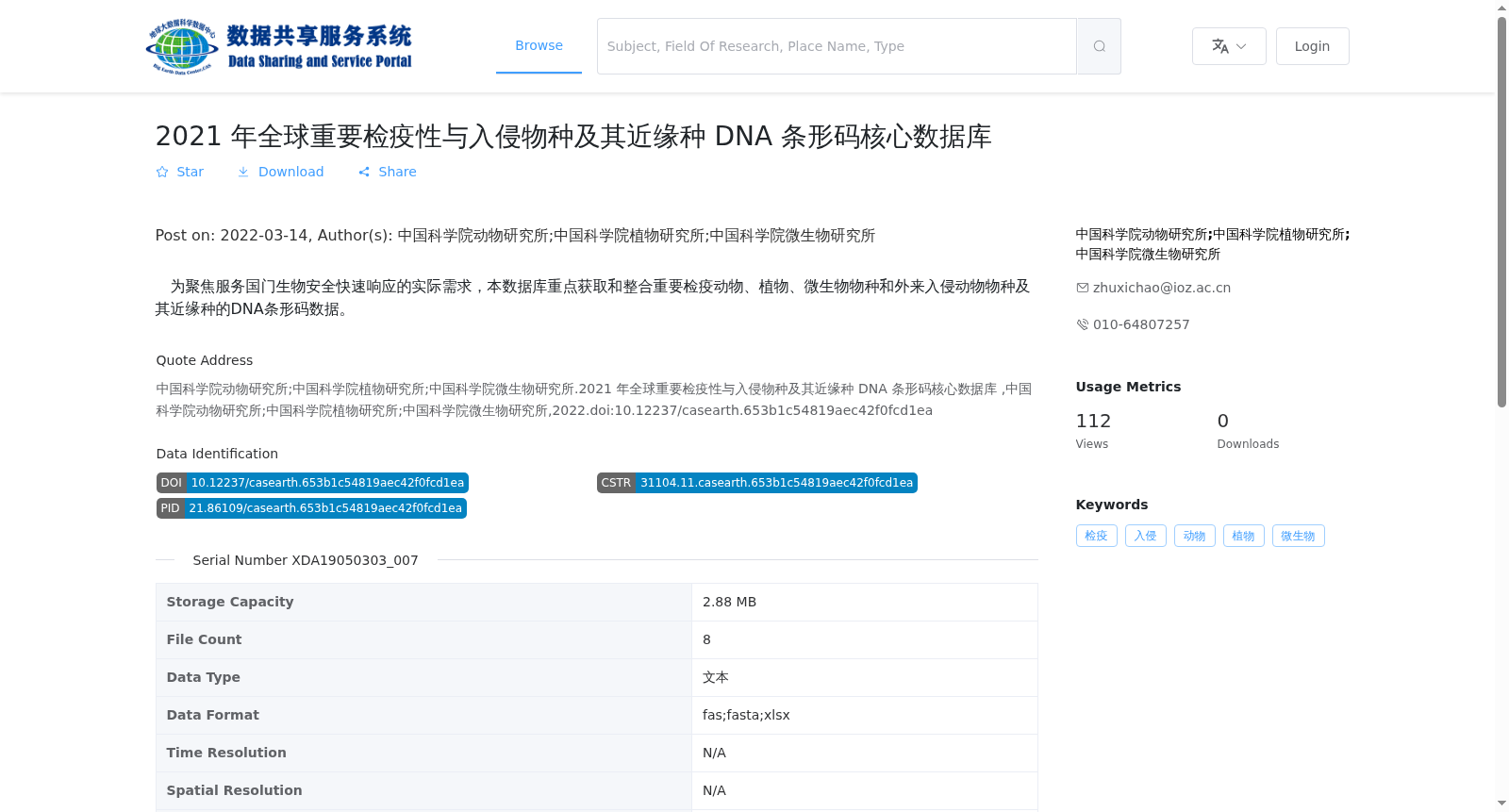Screen dimensions: 1509x812
Task: Click the 2.88 MB storage capacity value
Action: tap(729, 602)
